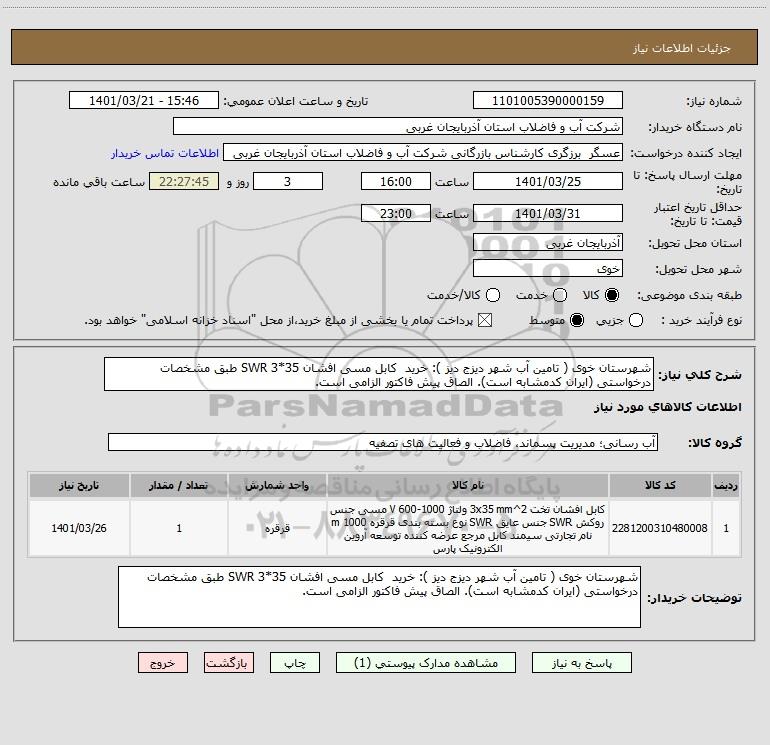Click the remaining days field showing 3
The height and width of the screenshot is (745, 770).
click(288, 181)
